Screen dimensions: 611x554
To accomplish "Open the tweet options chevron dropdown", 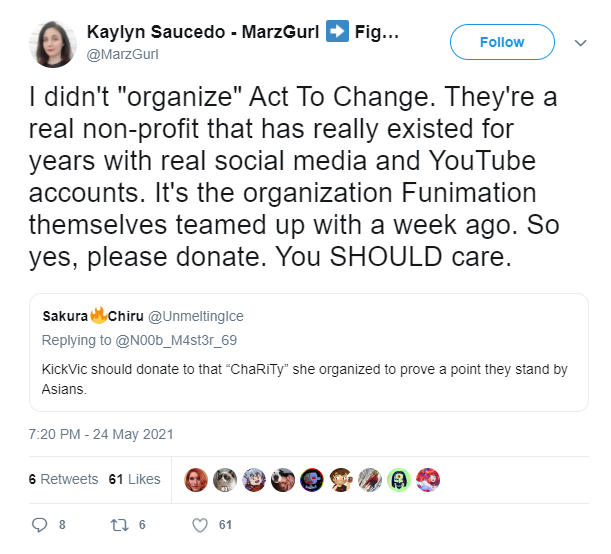I will pos(581,42).
